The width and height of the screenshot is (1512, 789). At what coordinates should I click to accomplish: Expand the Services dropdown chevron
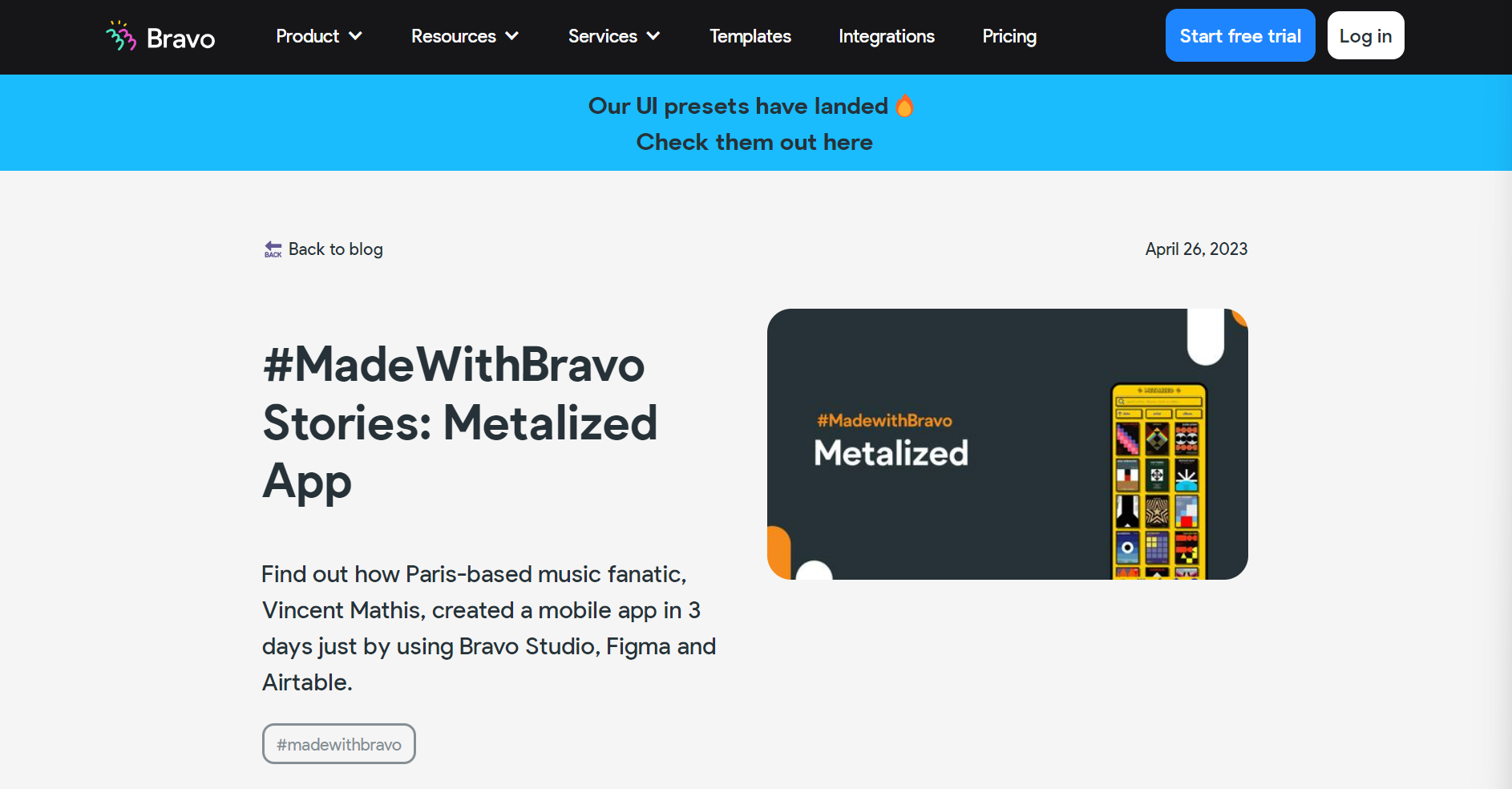653,36
